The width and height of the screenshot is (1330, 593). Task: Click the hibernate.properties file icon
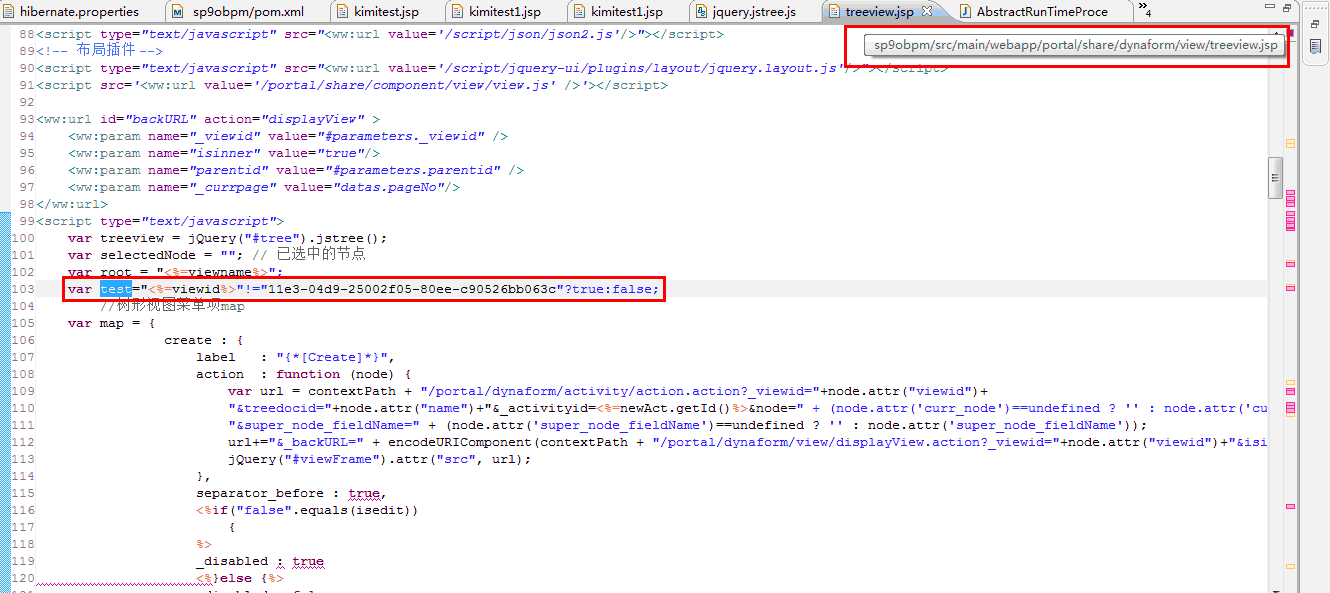[x=10, y=12]
